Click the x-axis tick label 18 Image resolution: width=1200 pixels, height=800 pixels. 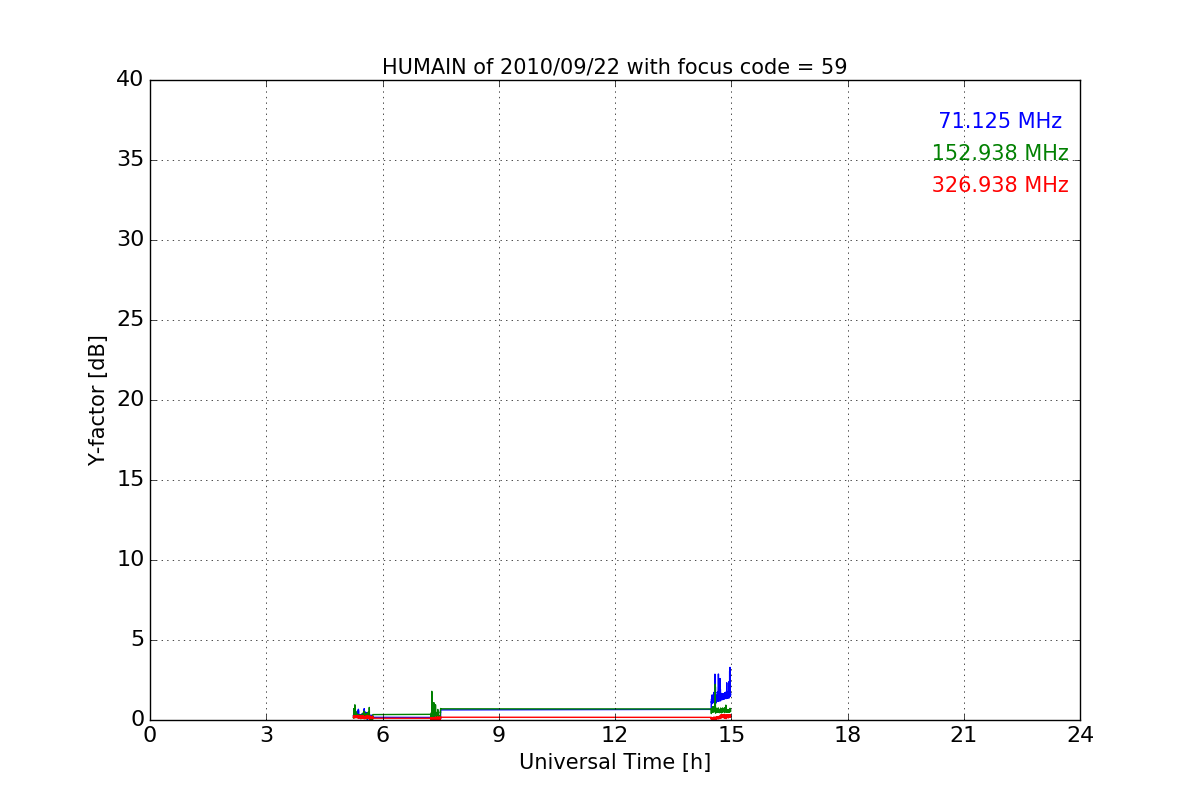click(x=848, y=734)
